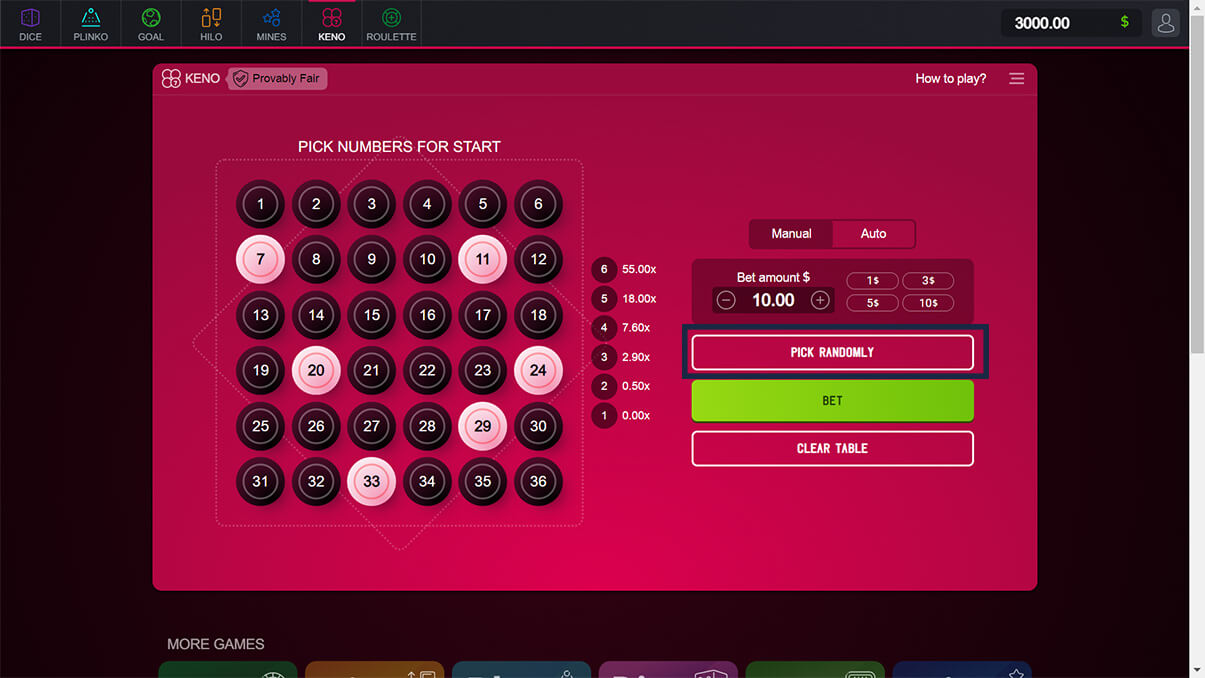
Task: Toggle number 15 ball on
Action: coord(372,315)
